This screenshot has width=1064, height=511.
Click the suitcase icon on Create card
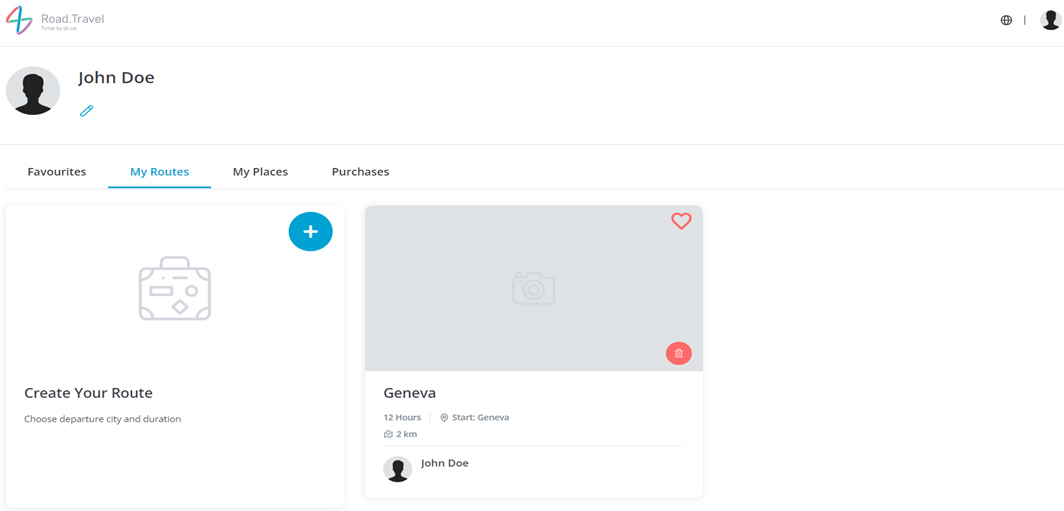tap(175, 288)
